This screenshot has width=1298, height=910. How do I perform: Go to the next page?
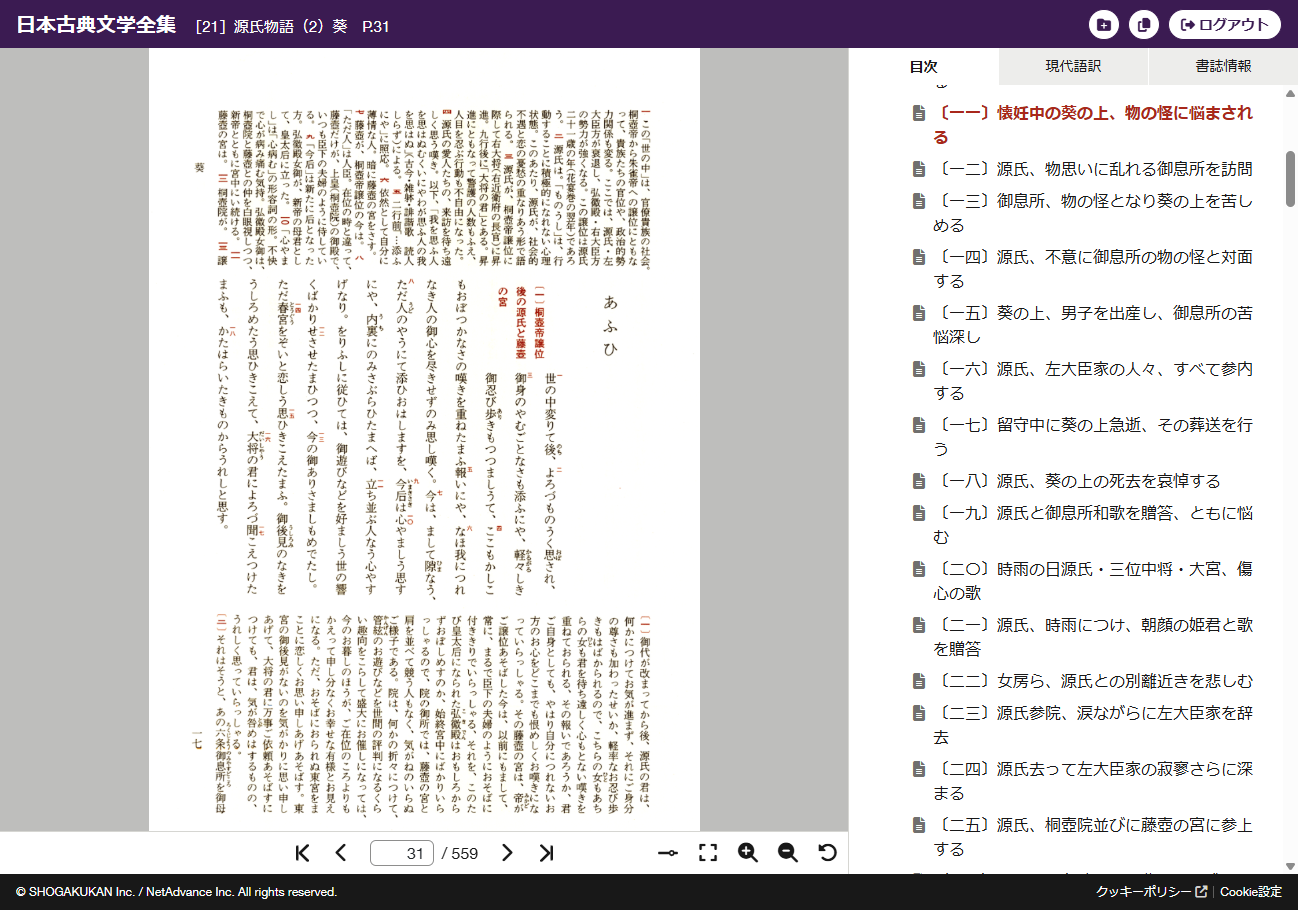pyautogui.click(x=507, y=853)
